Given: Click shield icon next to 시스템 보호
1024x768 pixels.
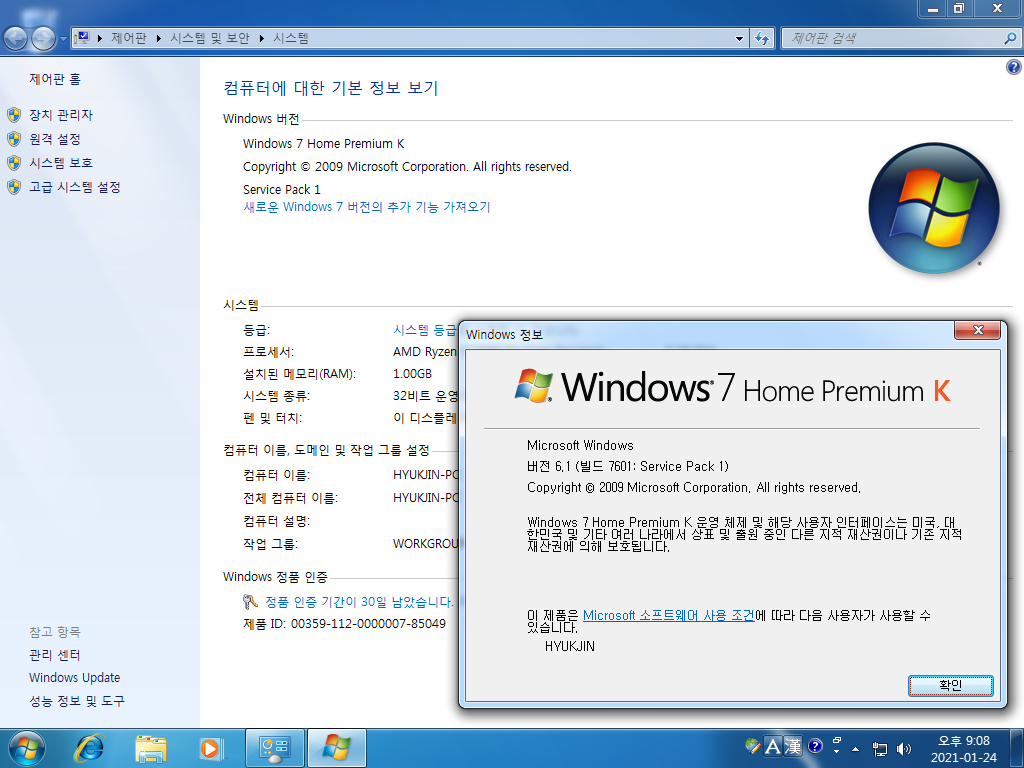Looking at the screenshot, I should [x=14, y=163].
